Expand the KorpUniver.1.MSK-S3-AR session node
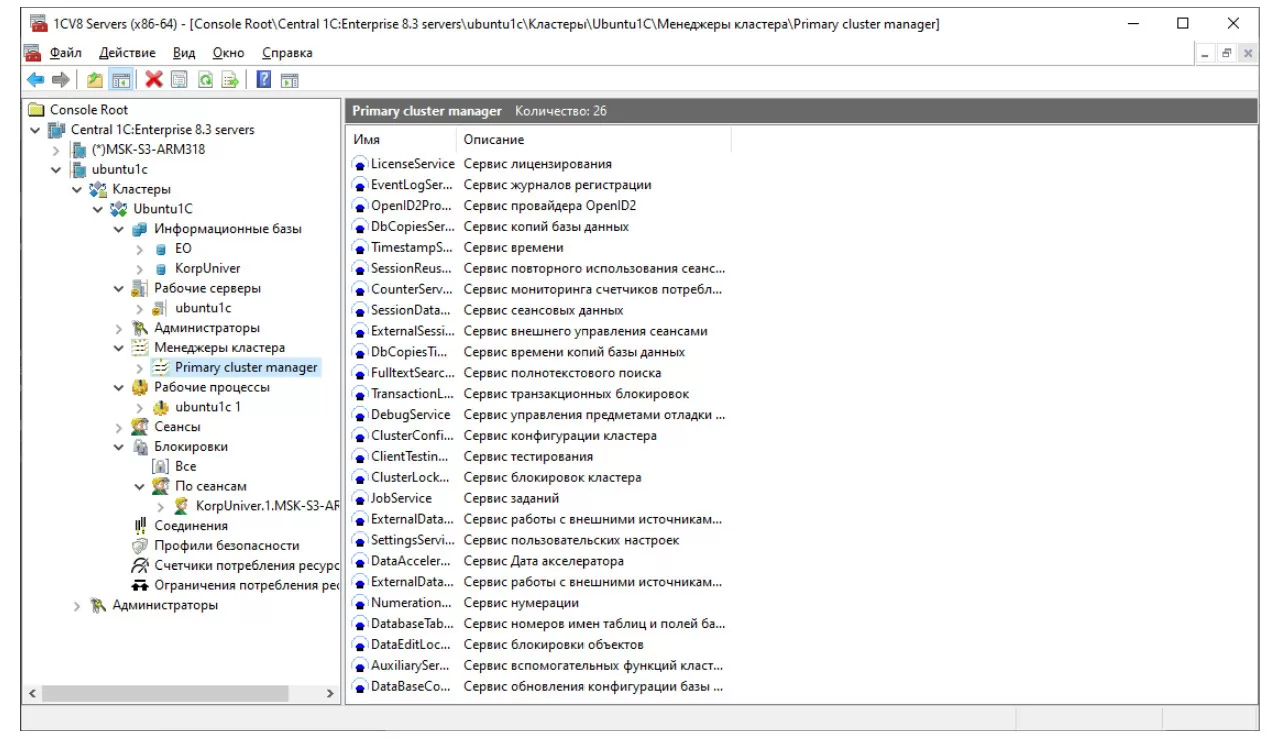1271x739 pixels. (161, 506)
